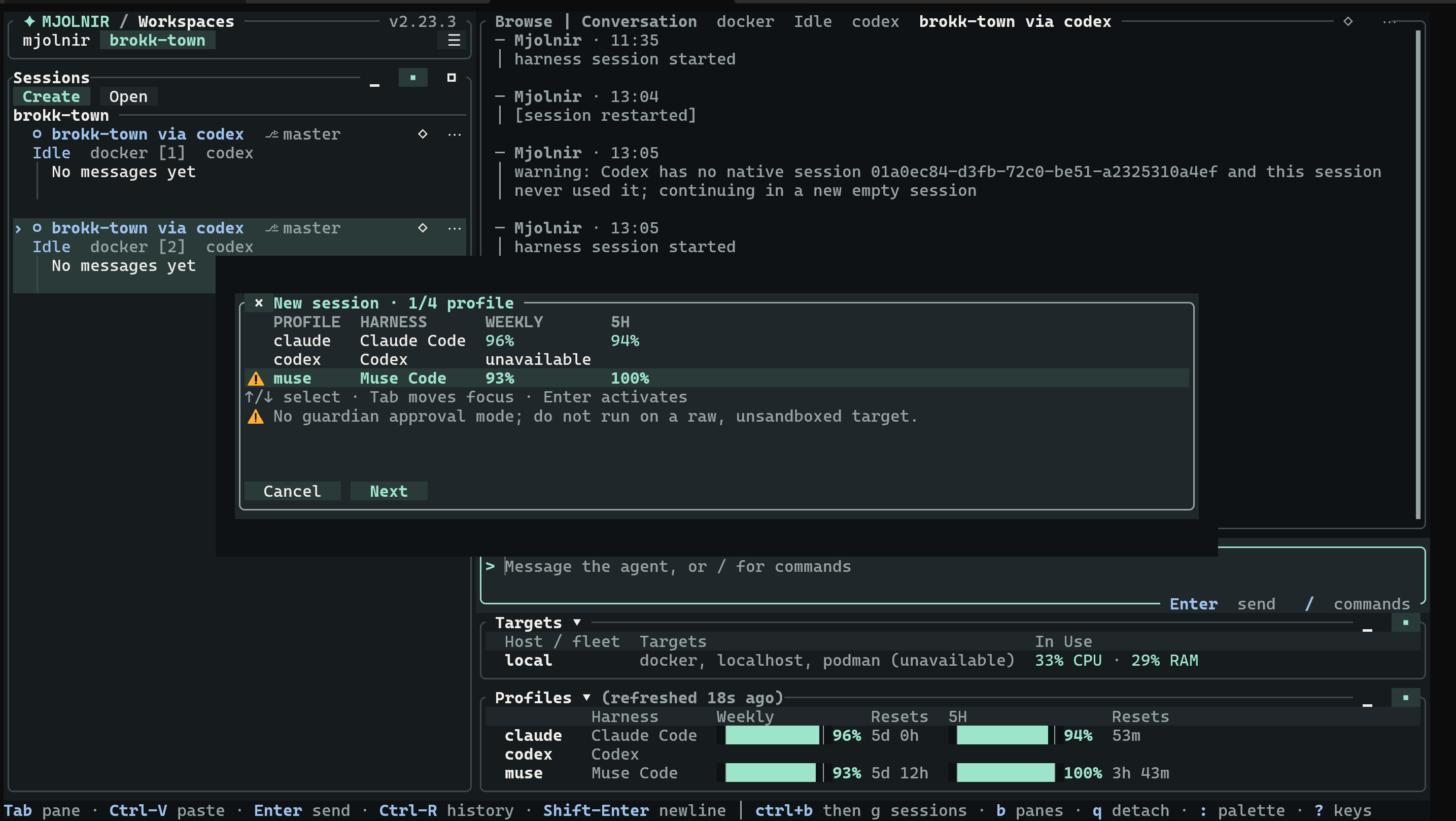Click the conversation pane scrollbar
Image resolution: width=1456 pixels, height=821 pixels.
coord(1418,274)
